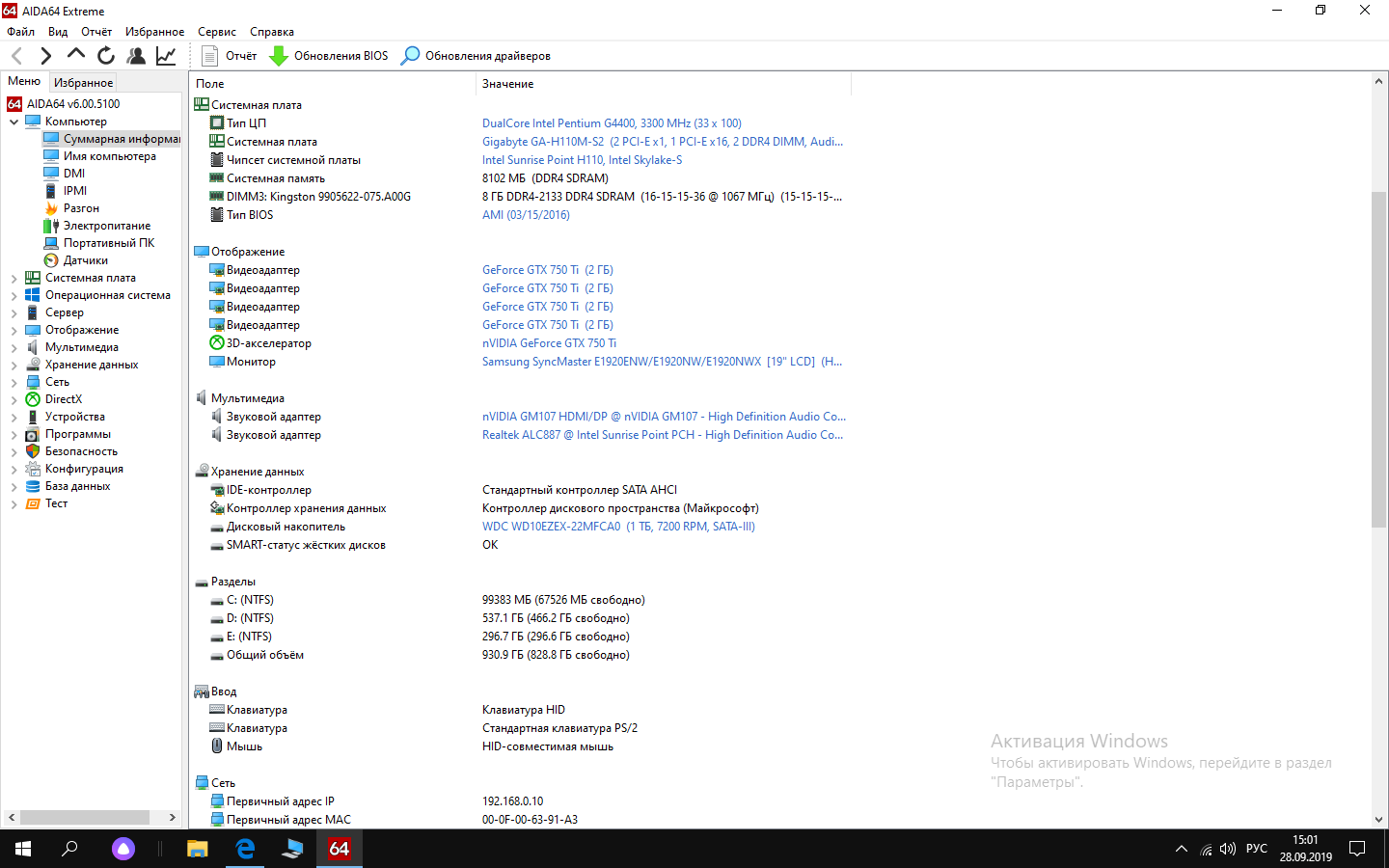Launch Microsoft Edge from the taskbar
The width and height of the screenshot is (1389, 868).
246,849
